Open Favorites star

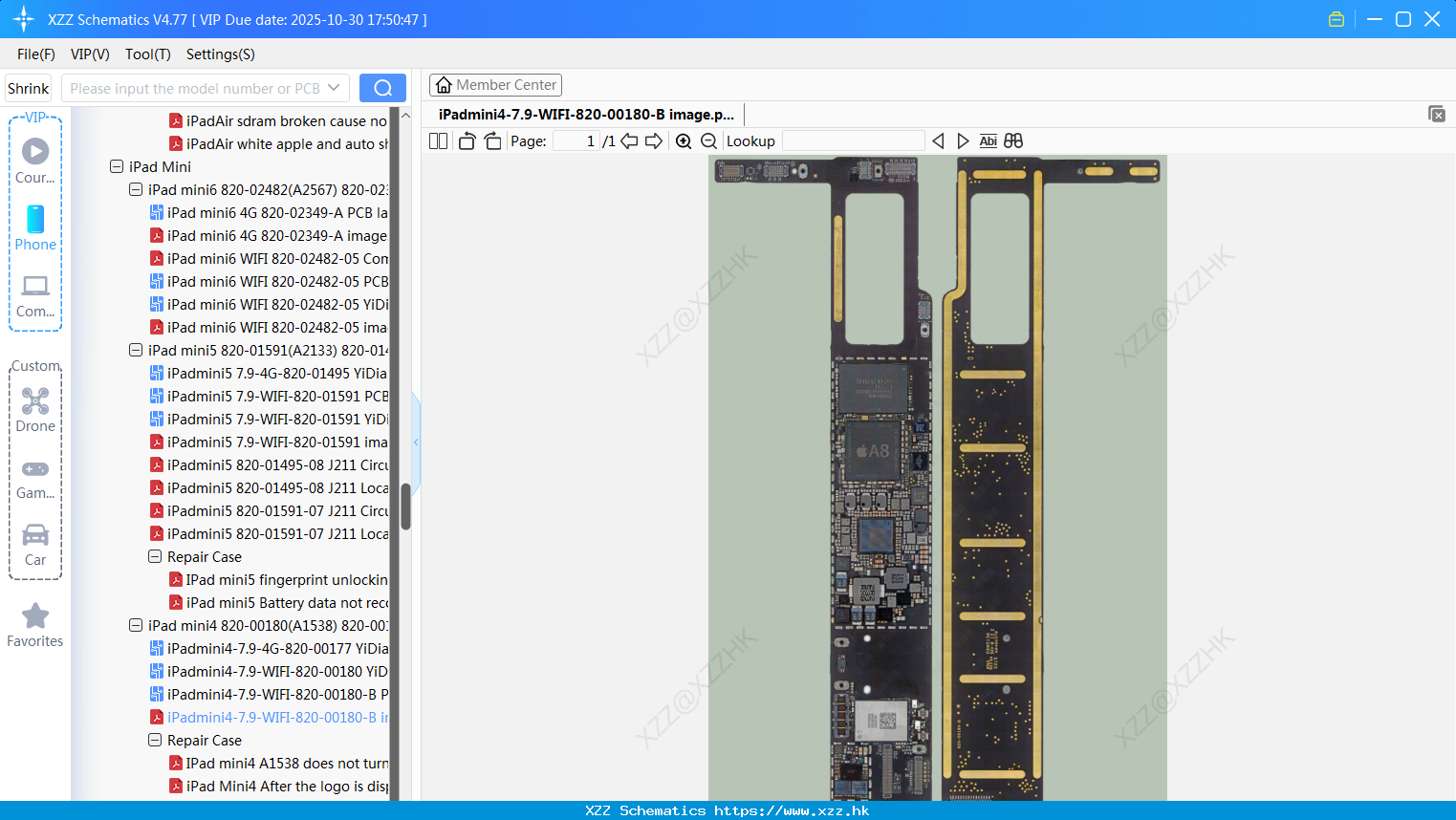click(35, 625)
